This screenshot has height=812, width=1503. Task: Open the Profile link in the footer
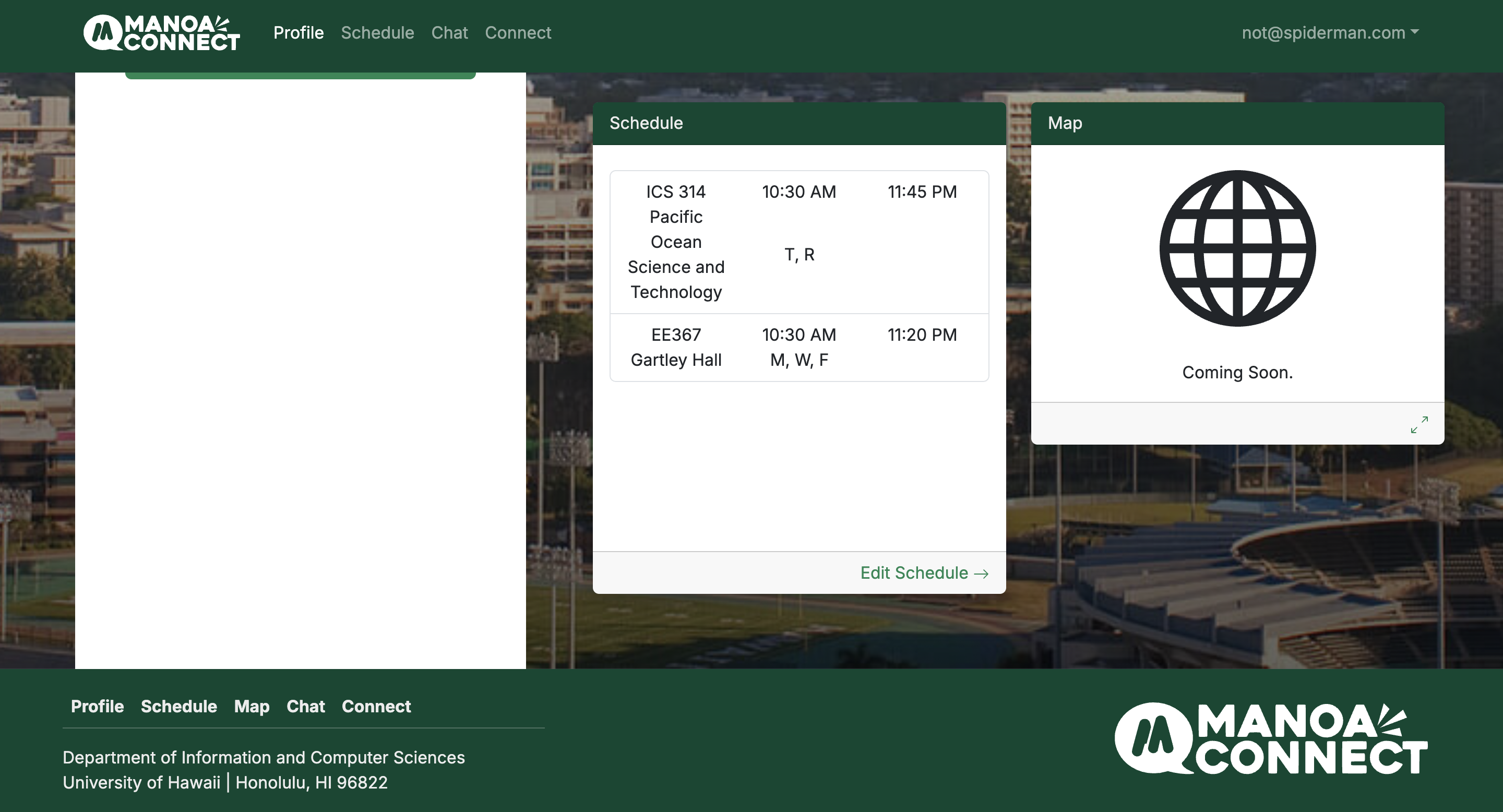point(97,707)
